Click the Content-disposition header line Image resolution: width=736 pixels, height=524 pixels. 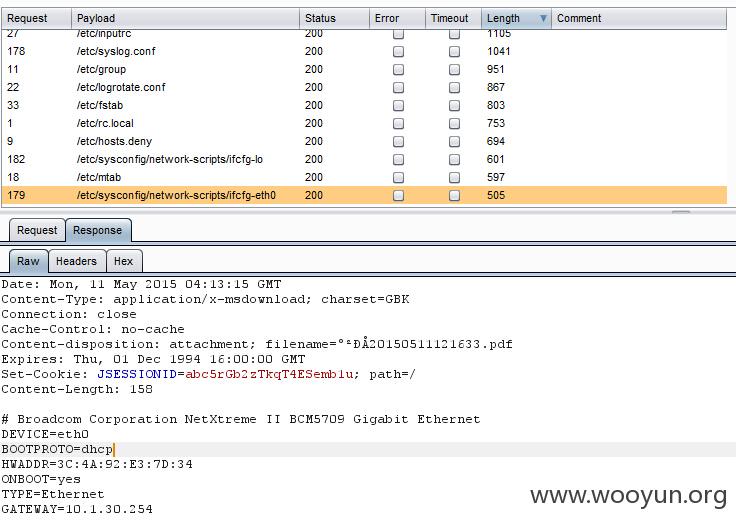pos(257,344)
